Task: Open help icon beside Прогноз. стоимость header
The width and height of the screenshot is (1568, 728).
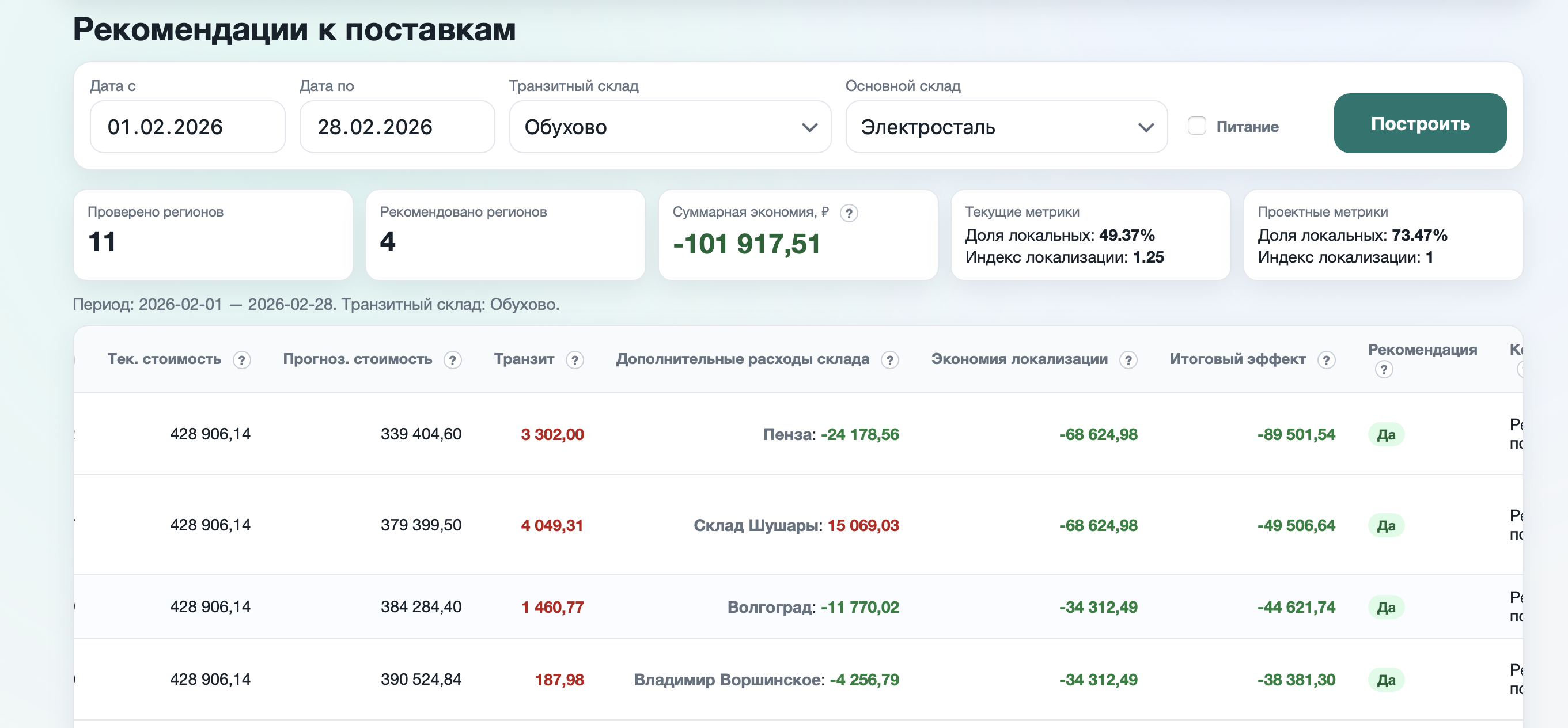Action: 452,359
